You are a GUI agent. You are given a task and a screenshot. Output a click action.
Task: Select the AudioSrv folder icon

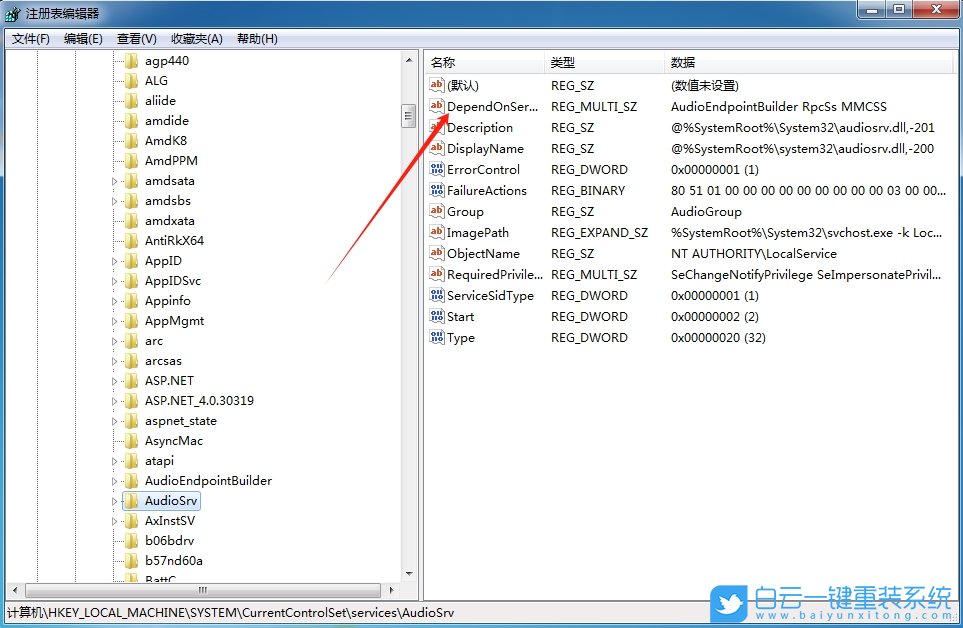pyautogui.click(x=133, y=500)
